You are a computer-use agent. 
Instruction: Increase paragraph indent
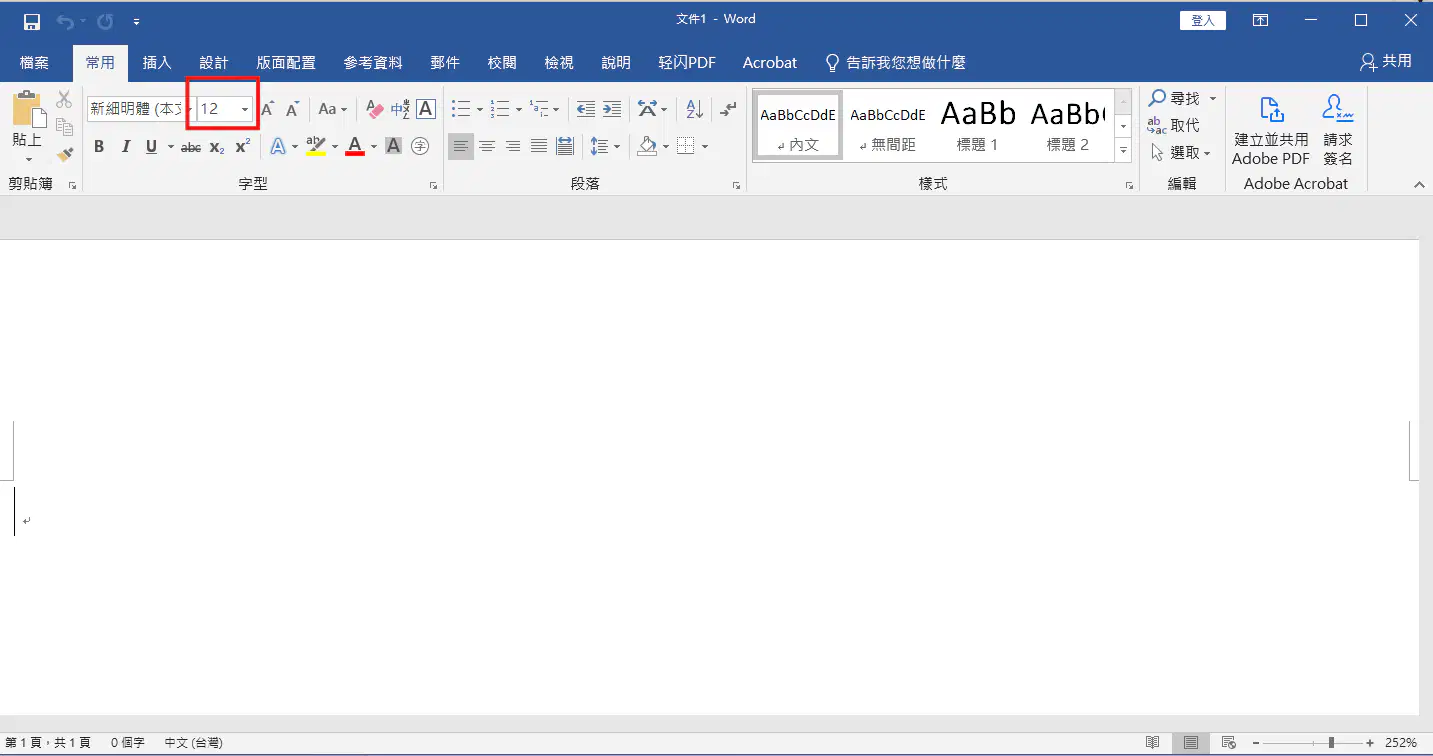612,109
